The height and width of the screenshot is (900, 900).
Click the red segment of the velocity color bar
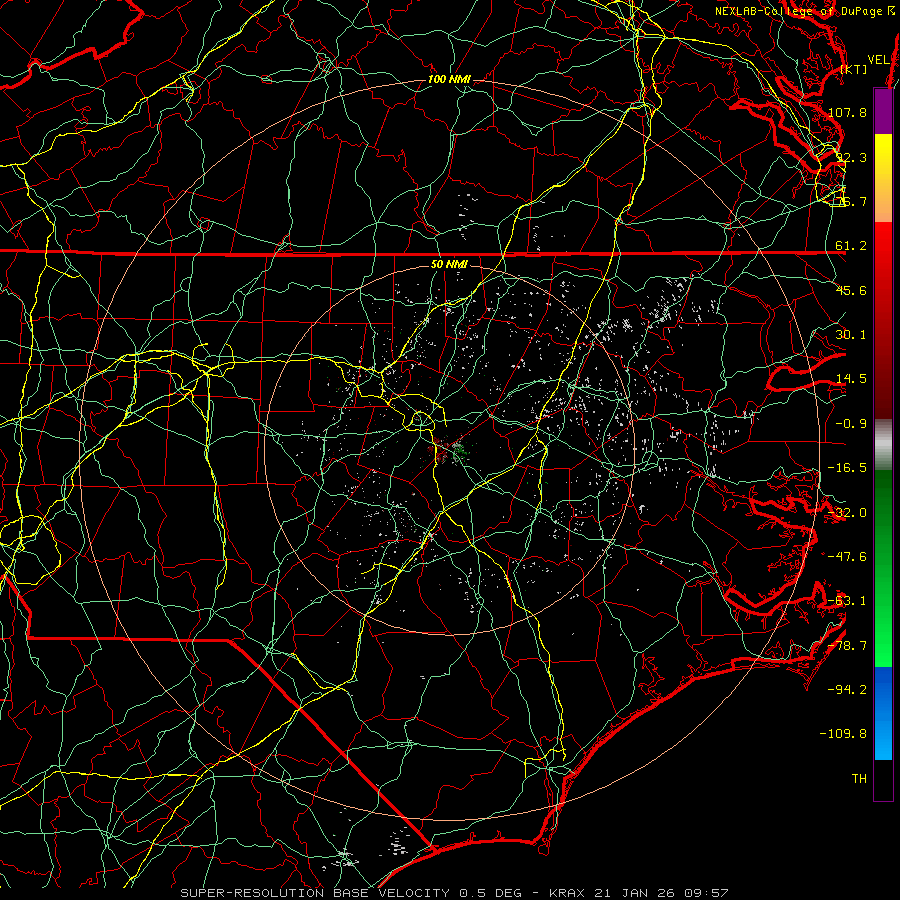point(883,320)
